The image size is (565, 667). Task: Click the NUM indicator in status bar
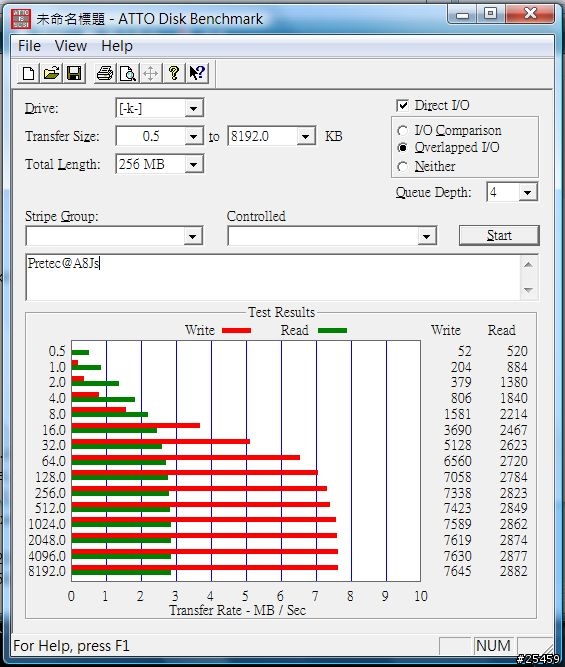click(x=493, y=646)
